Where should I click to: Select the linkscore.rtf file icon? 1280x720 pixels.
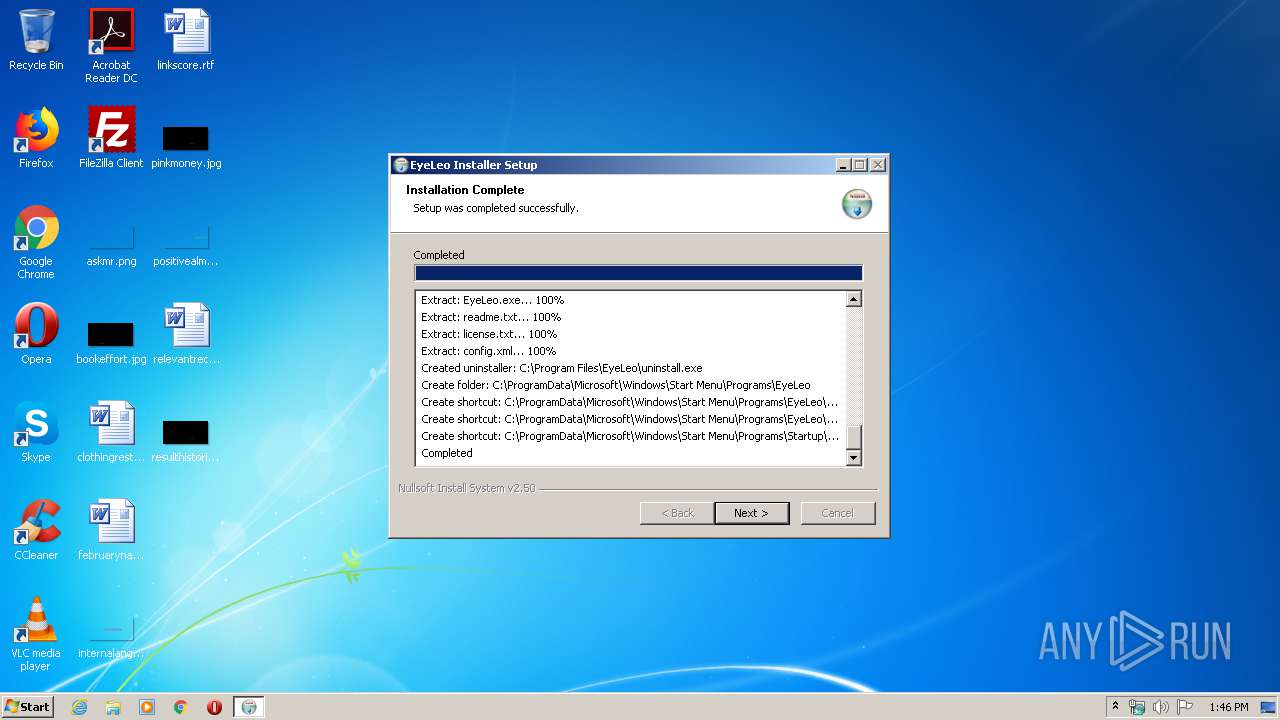coord(186,40)
